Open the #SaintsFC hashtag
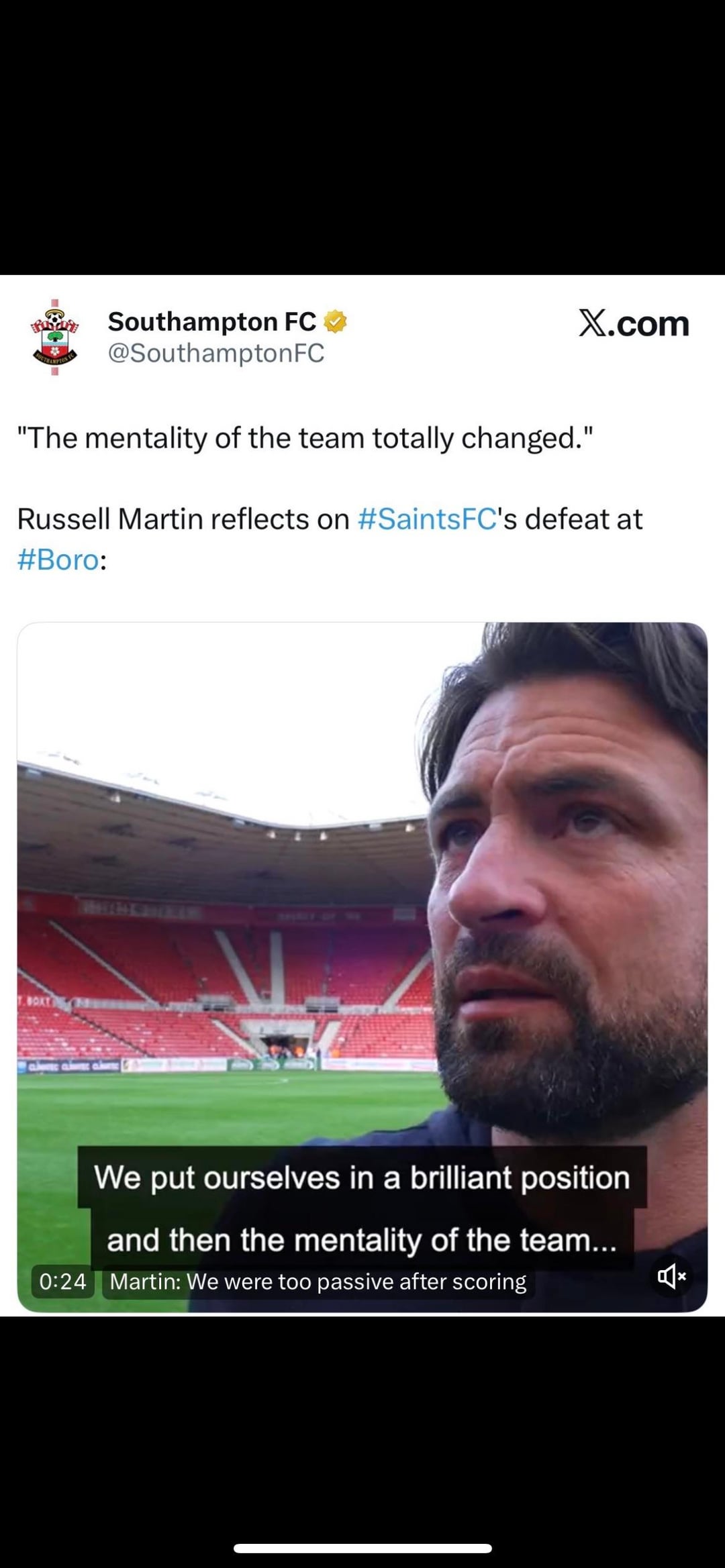This screenshot has width=725, height=1568. click(427, 519)
